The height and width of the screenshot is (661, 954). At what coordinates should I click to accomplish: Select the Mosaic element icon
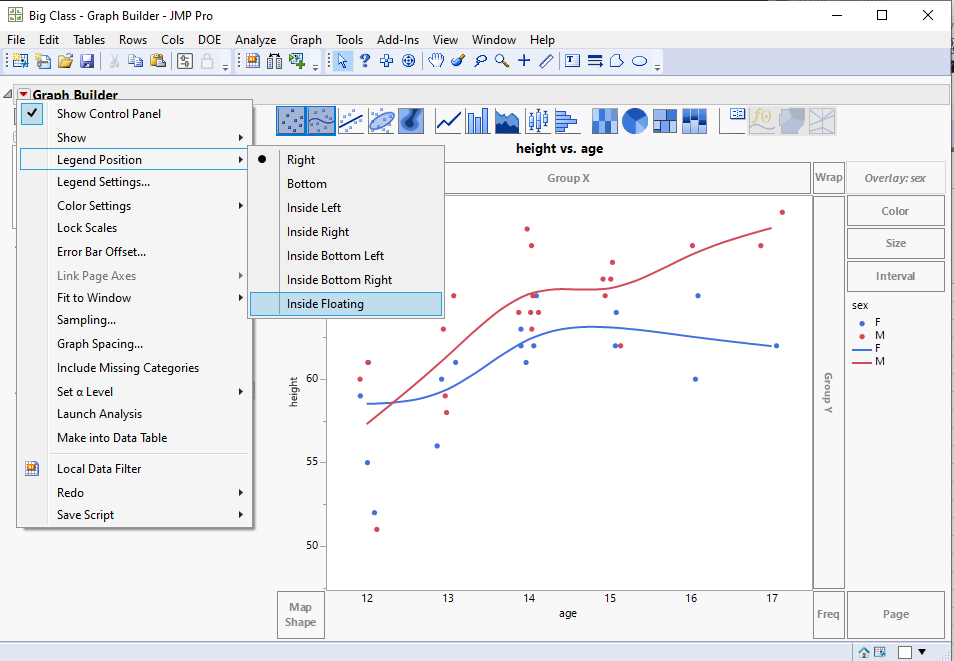click(x=694, y=121)
